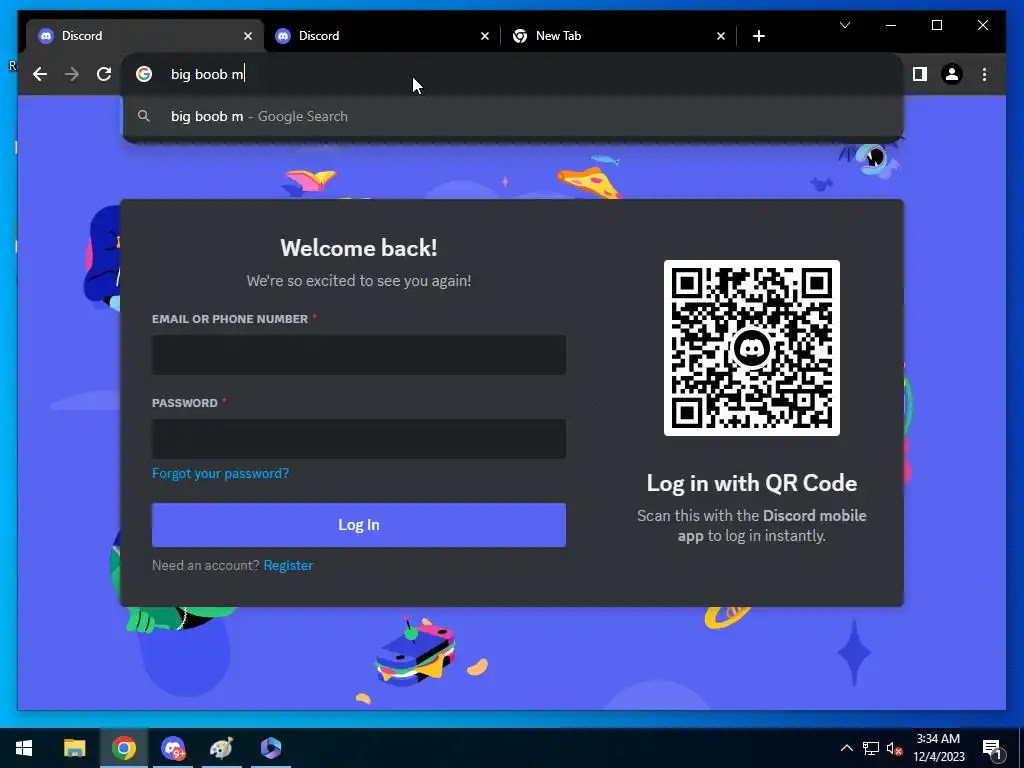Click the Register link
Screen dimensions: 1024x768
coord(288,566)
